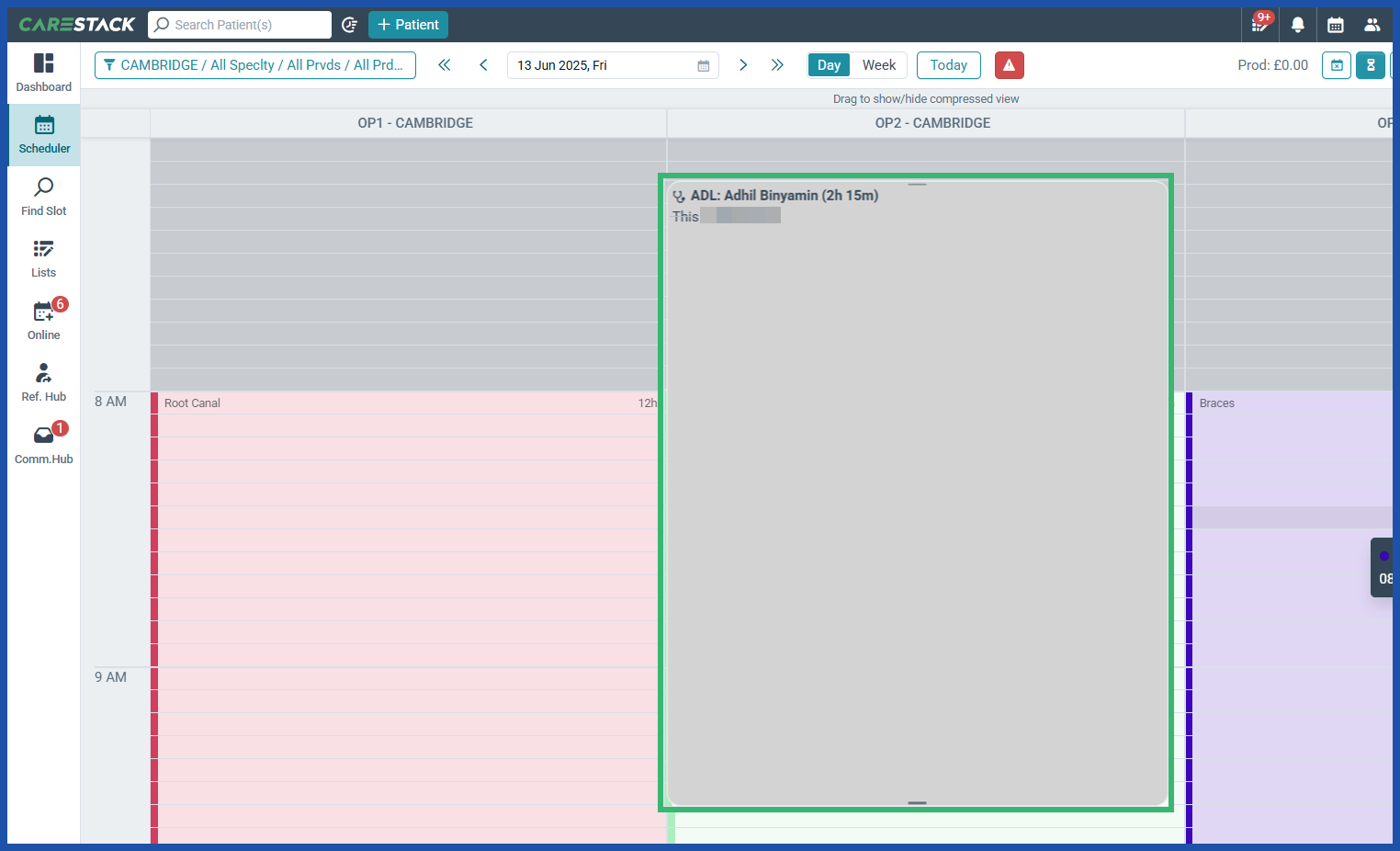Screen dimensions: 1400x851
Task: Click the OP2 - CAMBRIDGE column header
Action: tap(932, 122)
